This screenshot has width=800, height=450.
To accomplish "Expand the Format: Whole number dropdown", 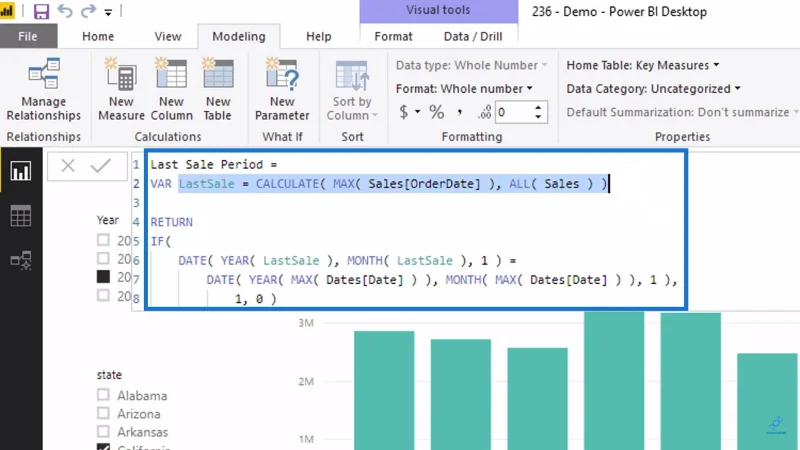I will 464,89.
